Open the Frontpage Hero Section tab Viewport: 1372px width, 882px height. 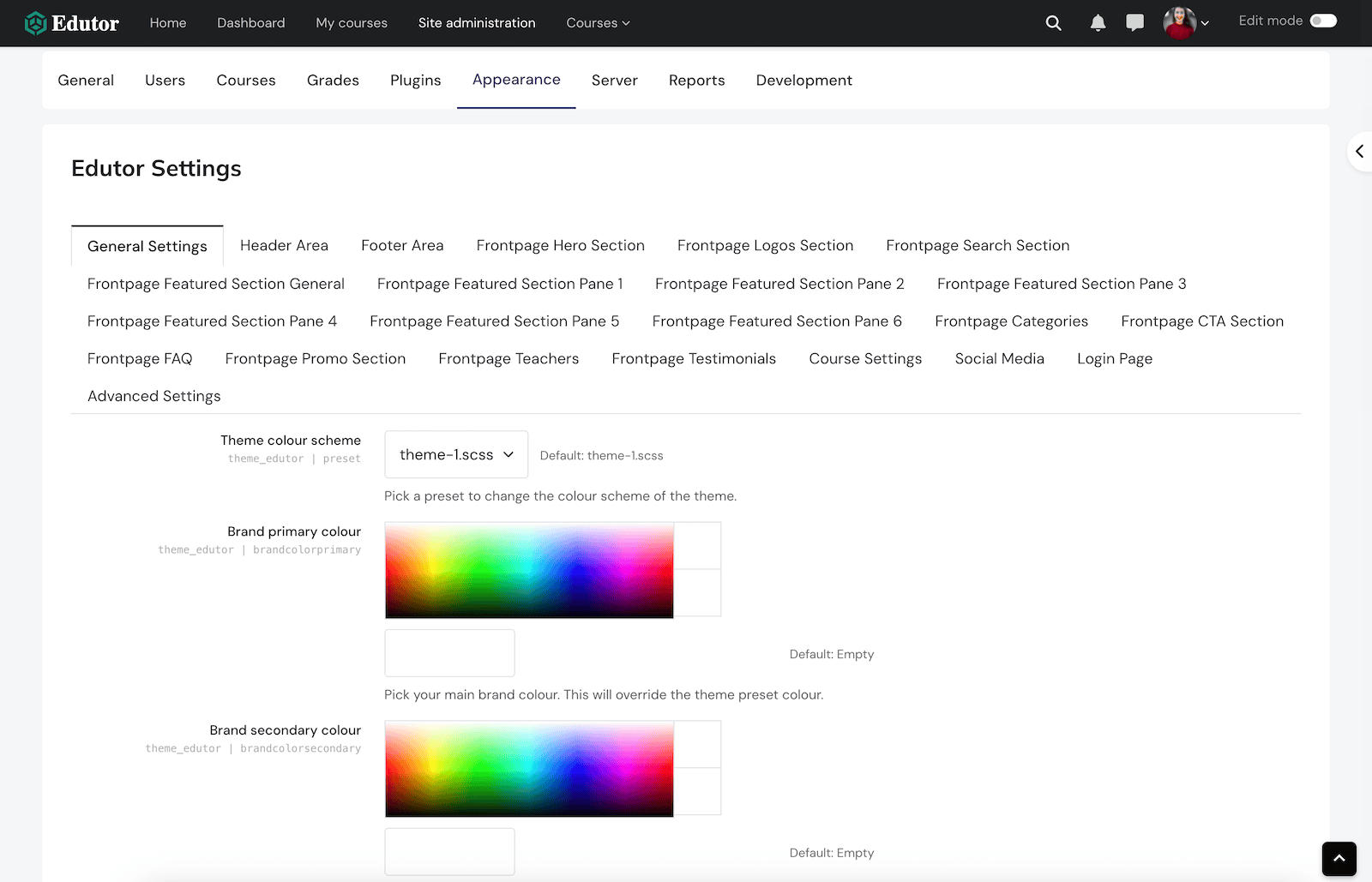(x=560, y=245)
